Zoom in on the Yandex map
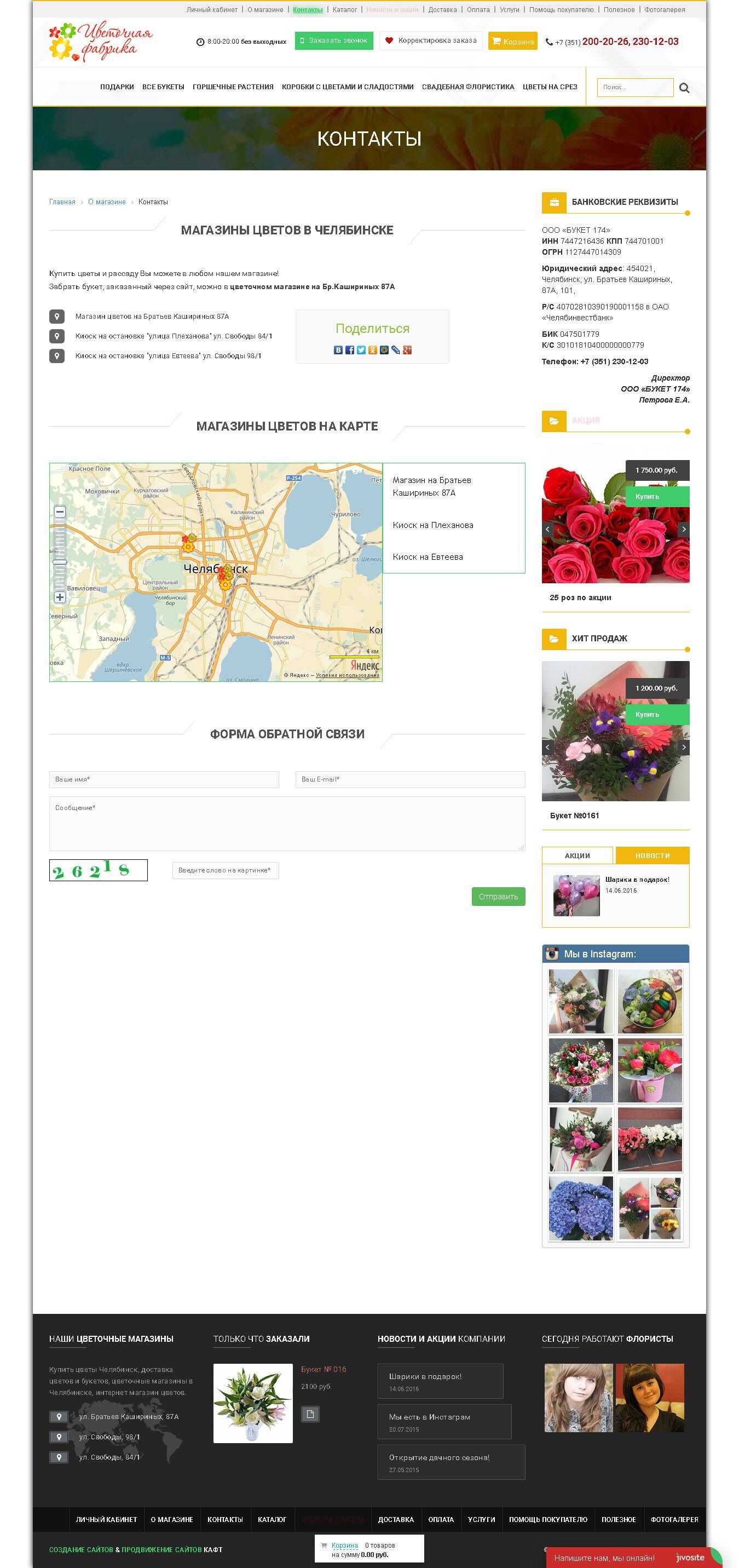The width and height of the screenshot is (739, 1568). 60,597
